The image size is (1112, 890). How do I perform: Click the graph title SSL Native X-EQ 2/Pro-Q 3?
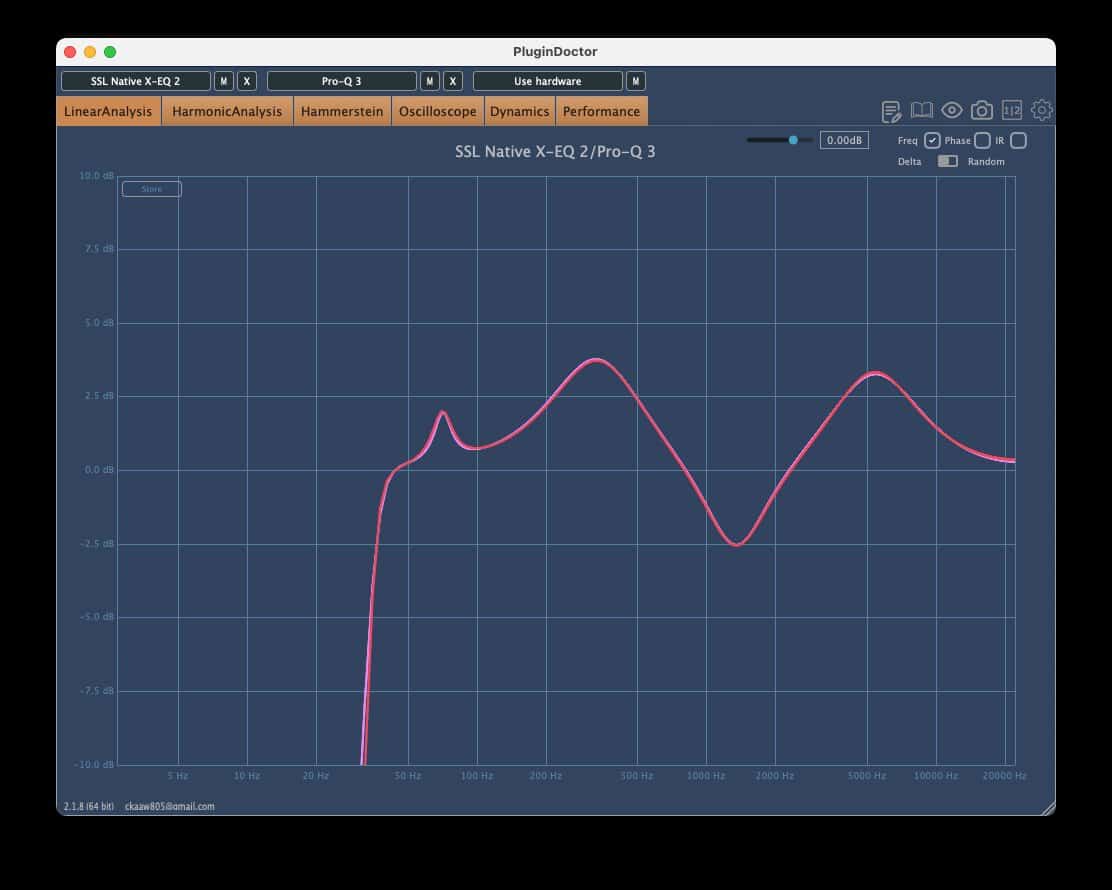[x=555, y=152]
